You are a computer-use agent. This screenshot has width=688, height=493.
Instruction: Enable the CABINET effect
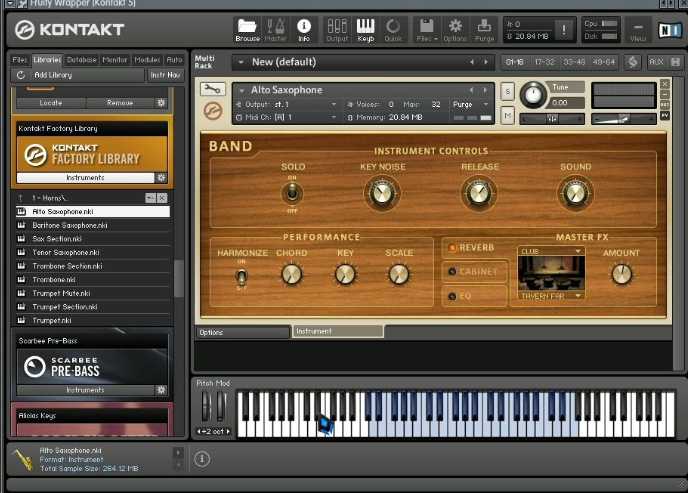[x=452, y=272]
